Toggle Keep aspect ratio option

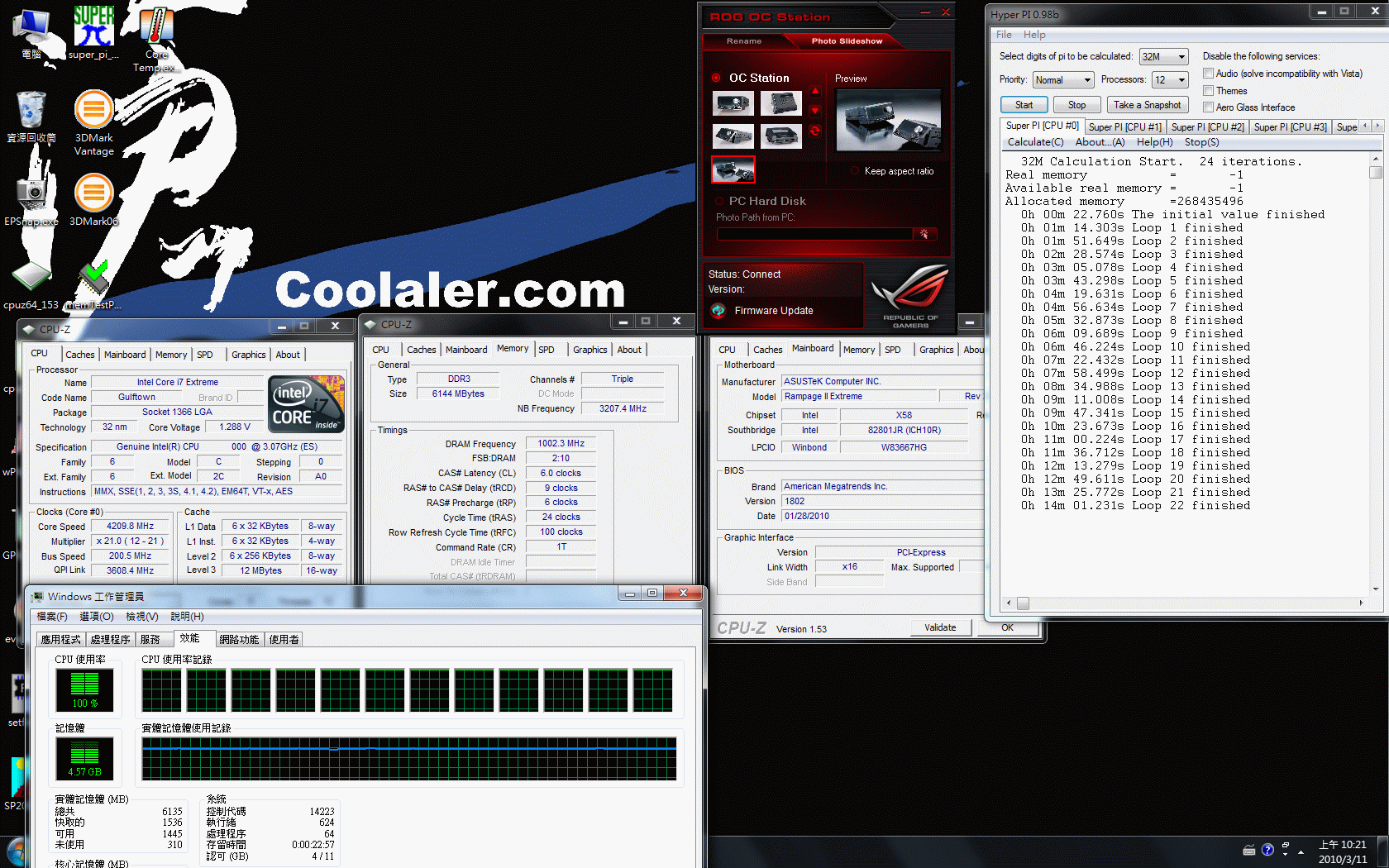[855, 171]
